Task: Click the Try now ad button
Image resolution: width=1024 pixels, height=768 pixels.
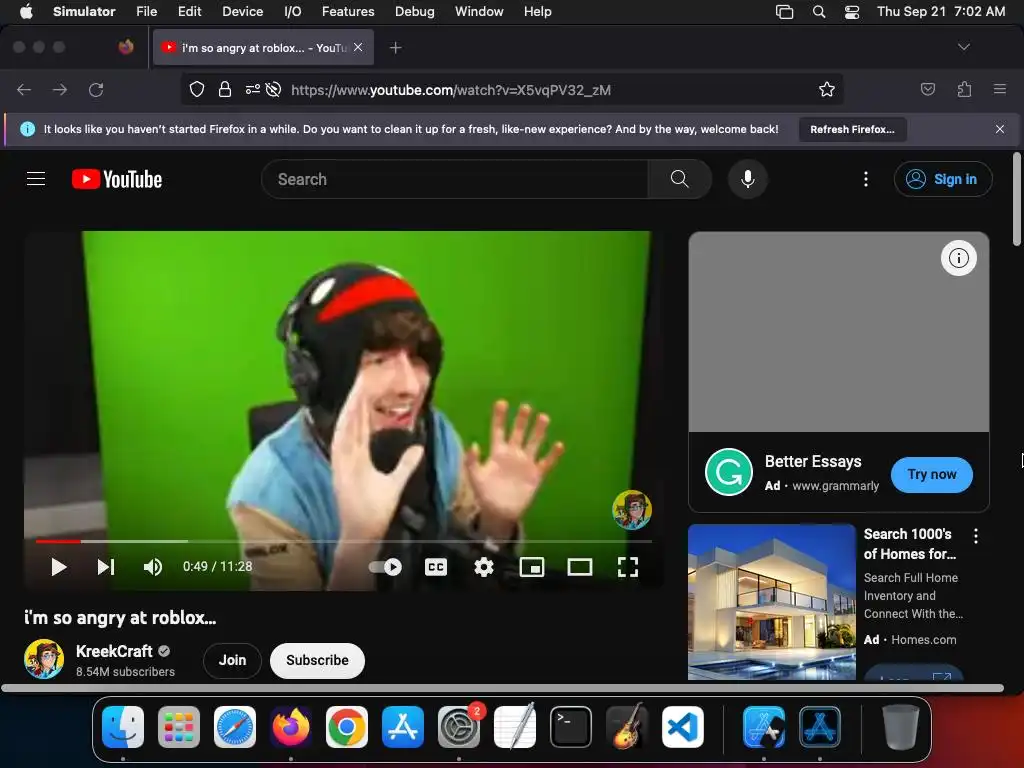Action: pyautogui.click(x=932, y=475)
